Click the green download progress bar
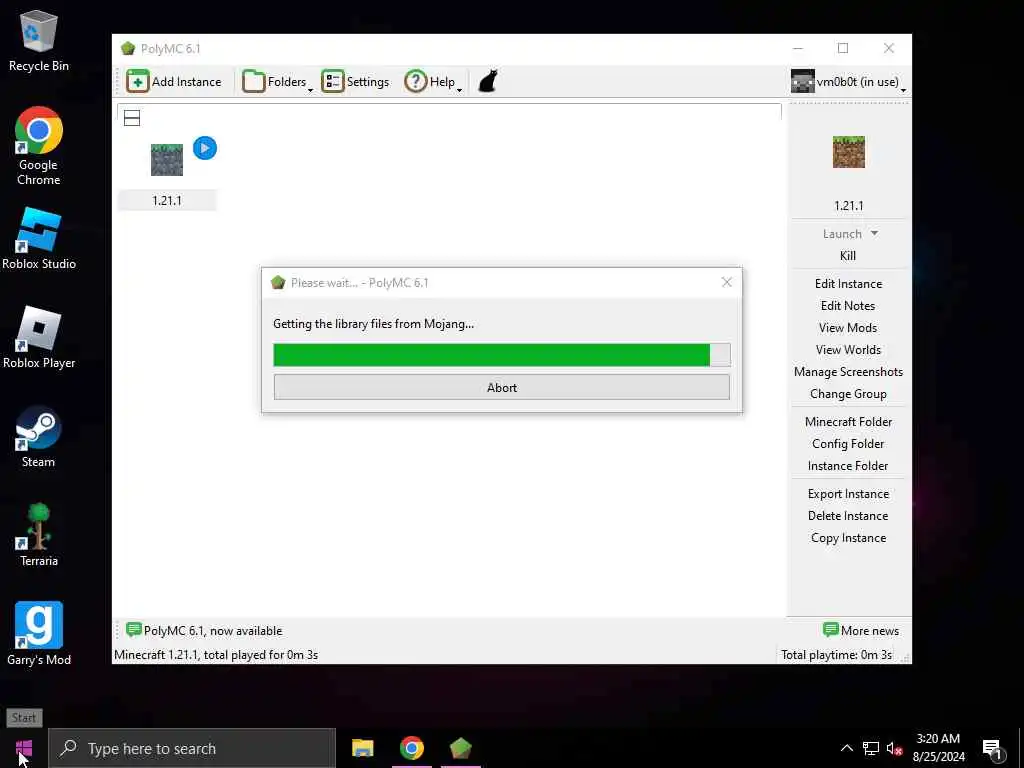This screenshot has width=1024, height=768. tap(502, 355)
